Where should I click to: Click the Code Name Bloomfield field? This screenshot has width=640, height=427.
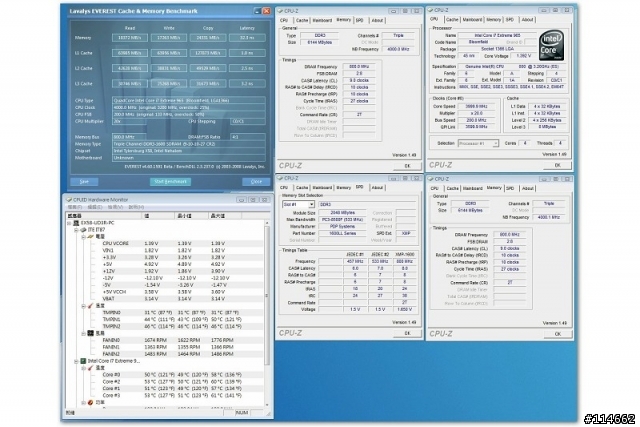[478, 42]
